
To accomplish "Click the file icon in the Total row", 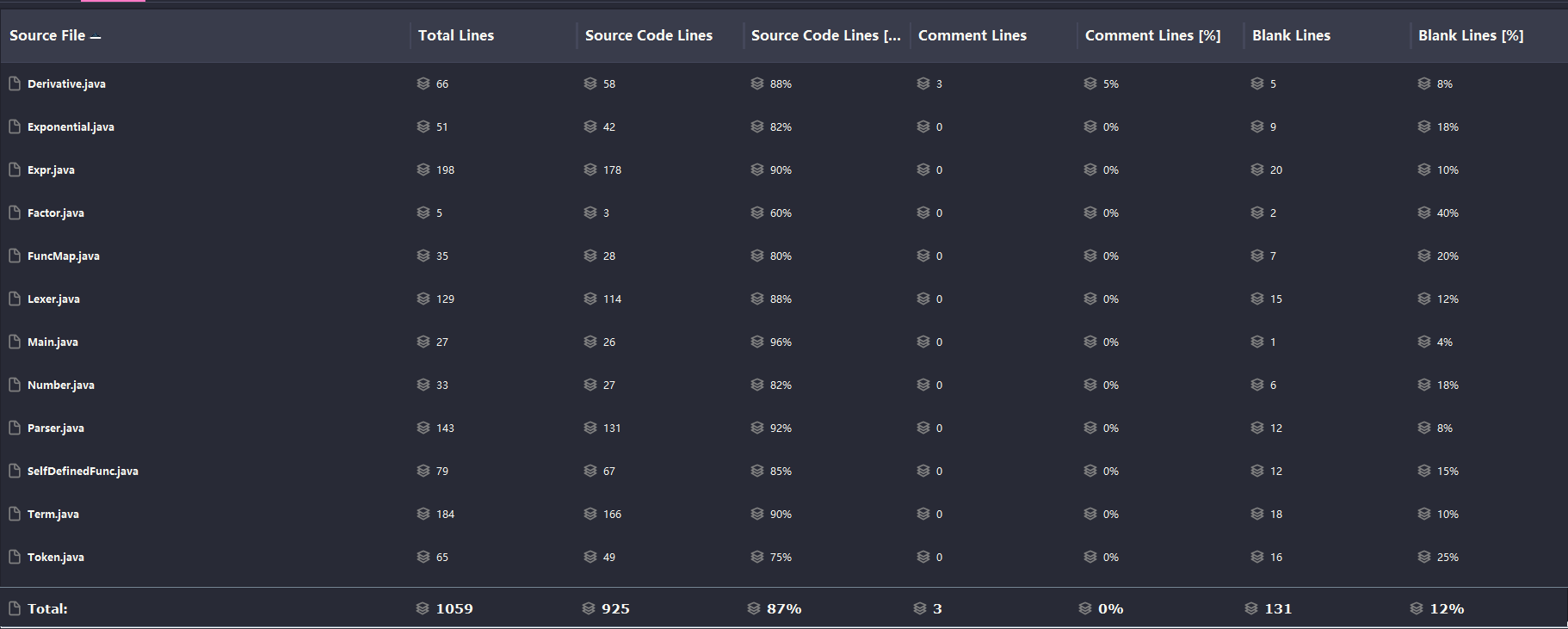I will point(15,608).
